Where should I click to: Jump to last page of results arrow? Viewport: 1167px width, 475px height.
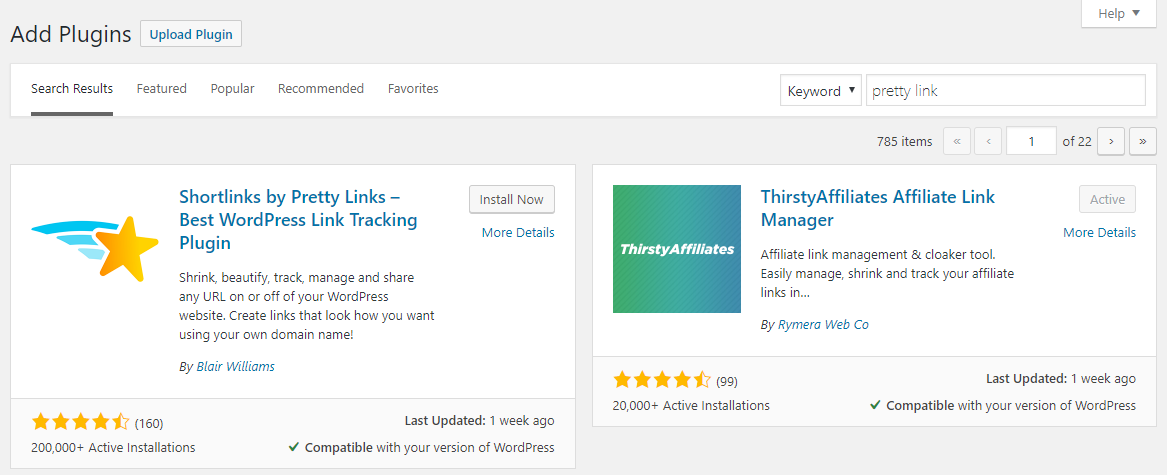click(x=1142, y=142)
